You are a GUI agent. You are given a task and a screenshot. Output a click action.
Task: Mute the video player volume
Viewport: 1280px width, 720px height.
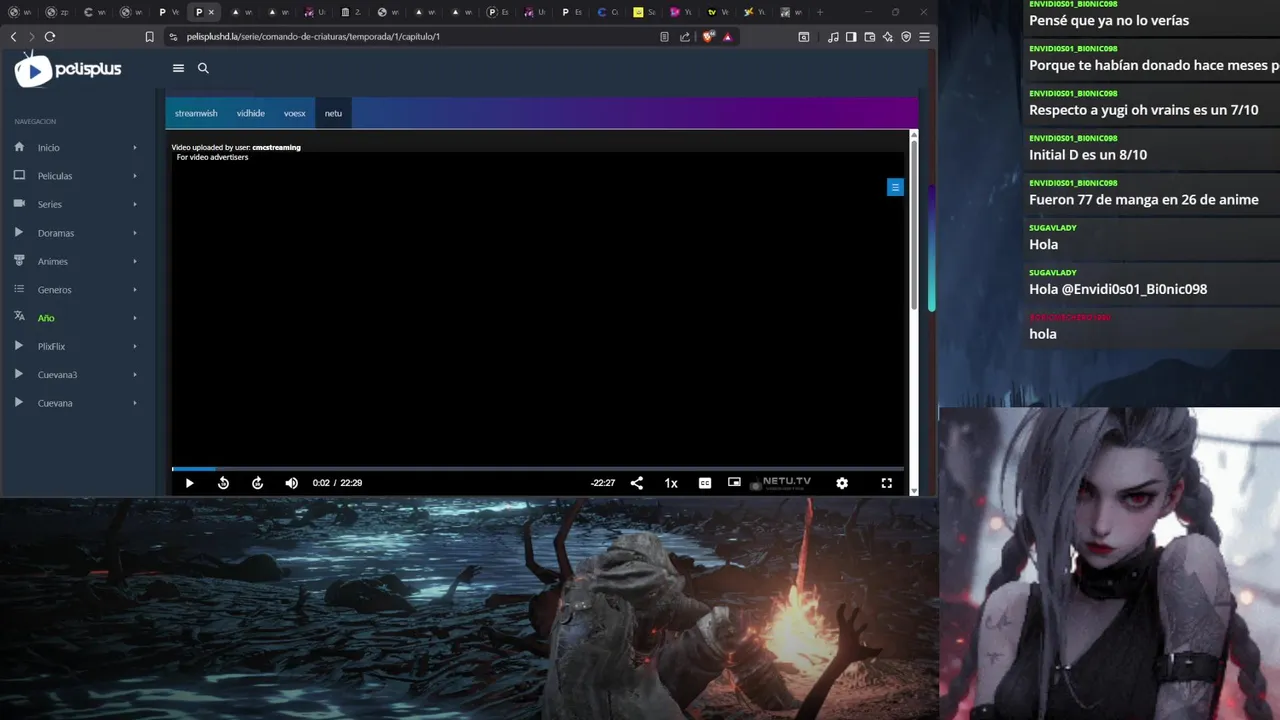[291, 483]
